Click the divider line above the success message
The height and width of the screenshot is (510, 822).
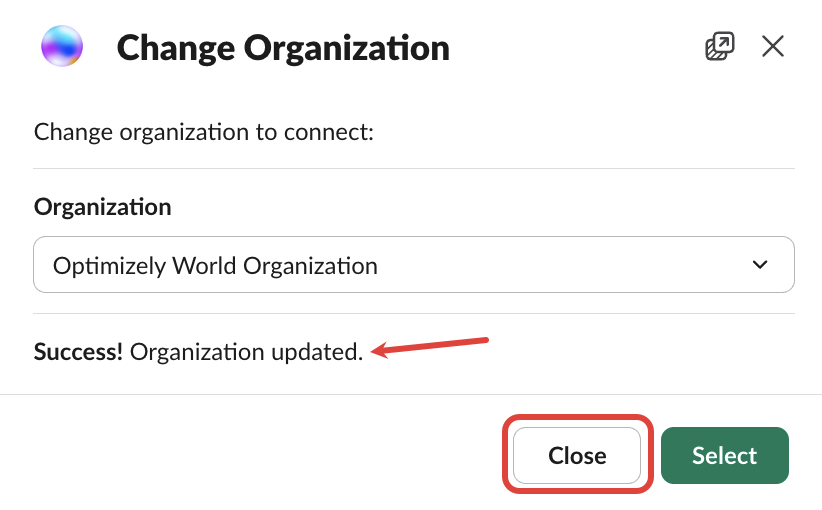pos(414,313)
